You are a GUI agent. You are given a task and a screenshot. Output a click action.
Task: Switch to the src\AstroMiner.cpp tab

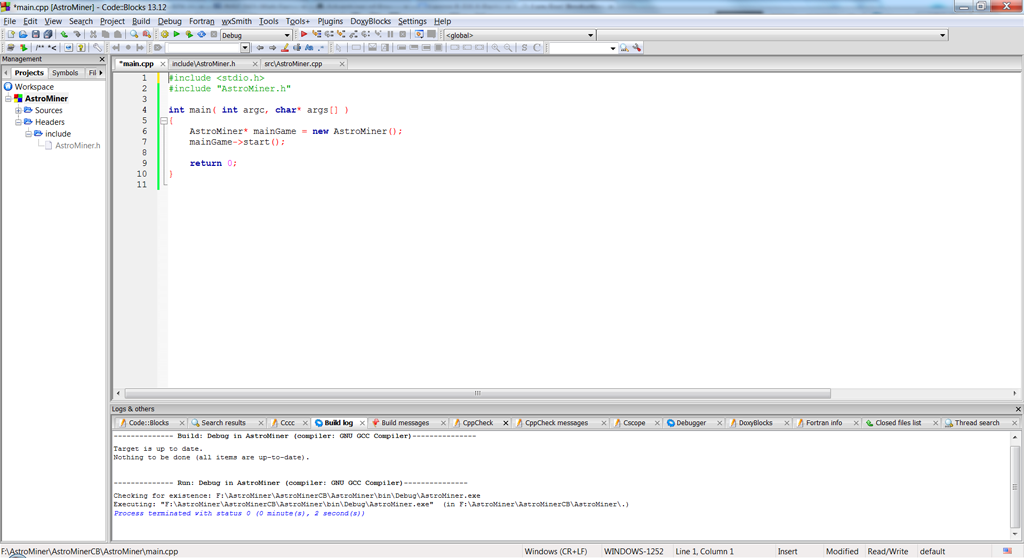(293, 64)
